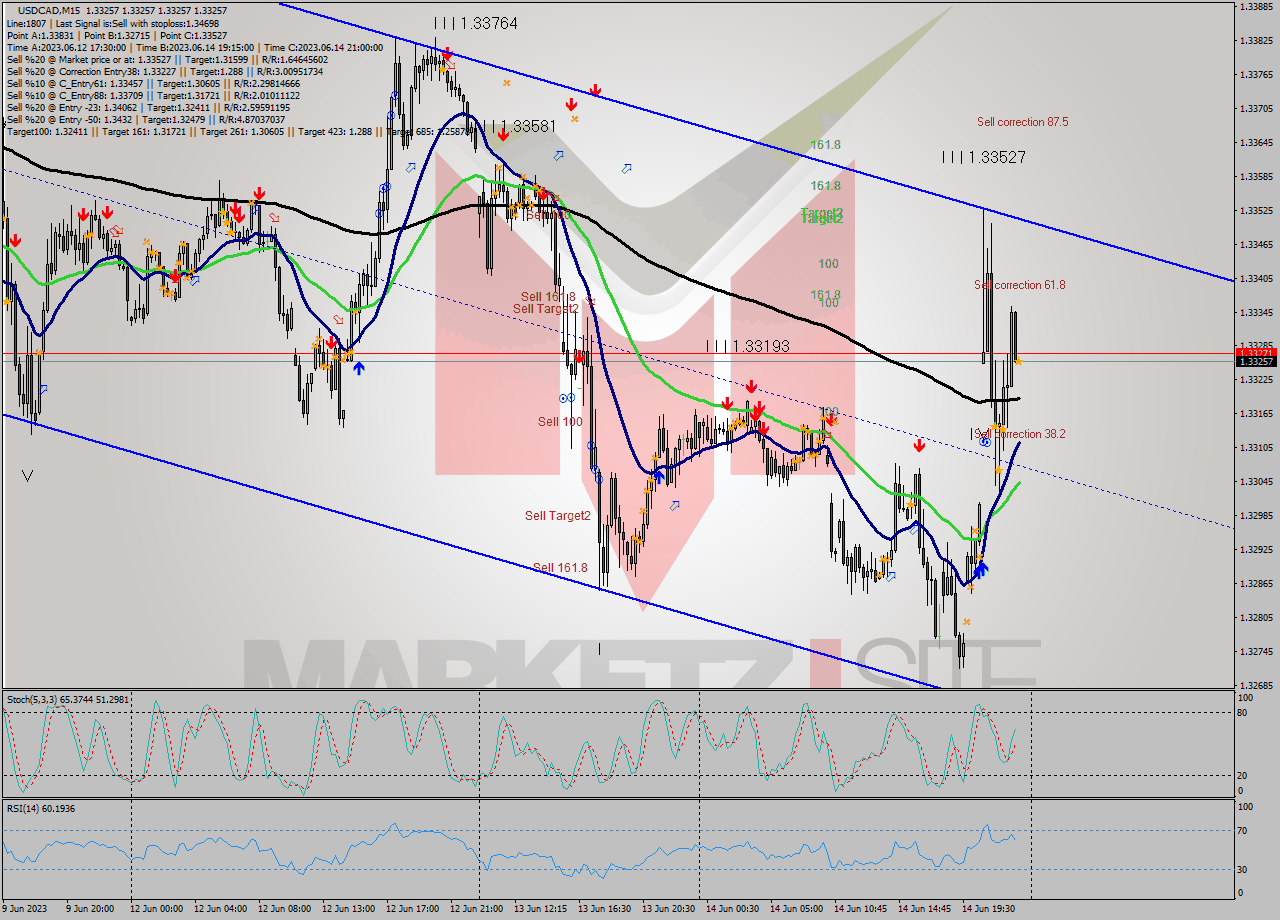Click the 1.33885 value on price axis

point(1256,7)
